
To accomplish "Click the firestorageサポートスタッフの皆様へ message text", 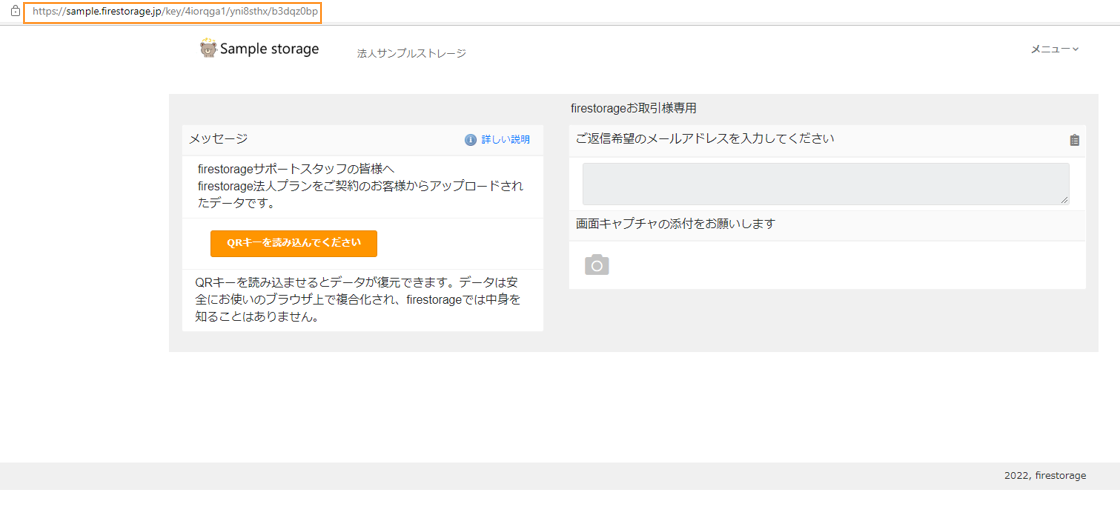I will [296, 169].
